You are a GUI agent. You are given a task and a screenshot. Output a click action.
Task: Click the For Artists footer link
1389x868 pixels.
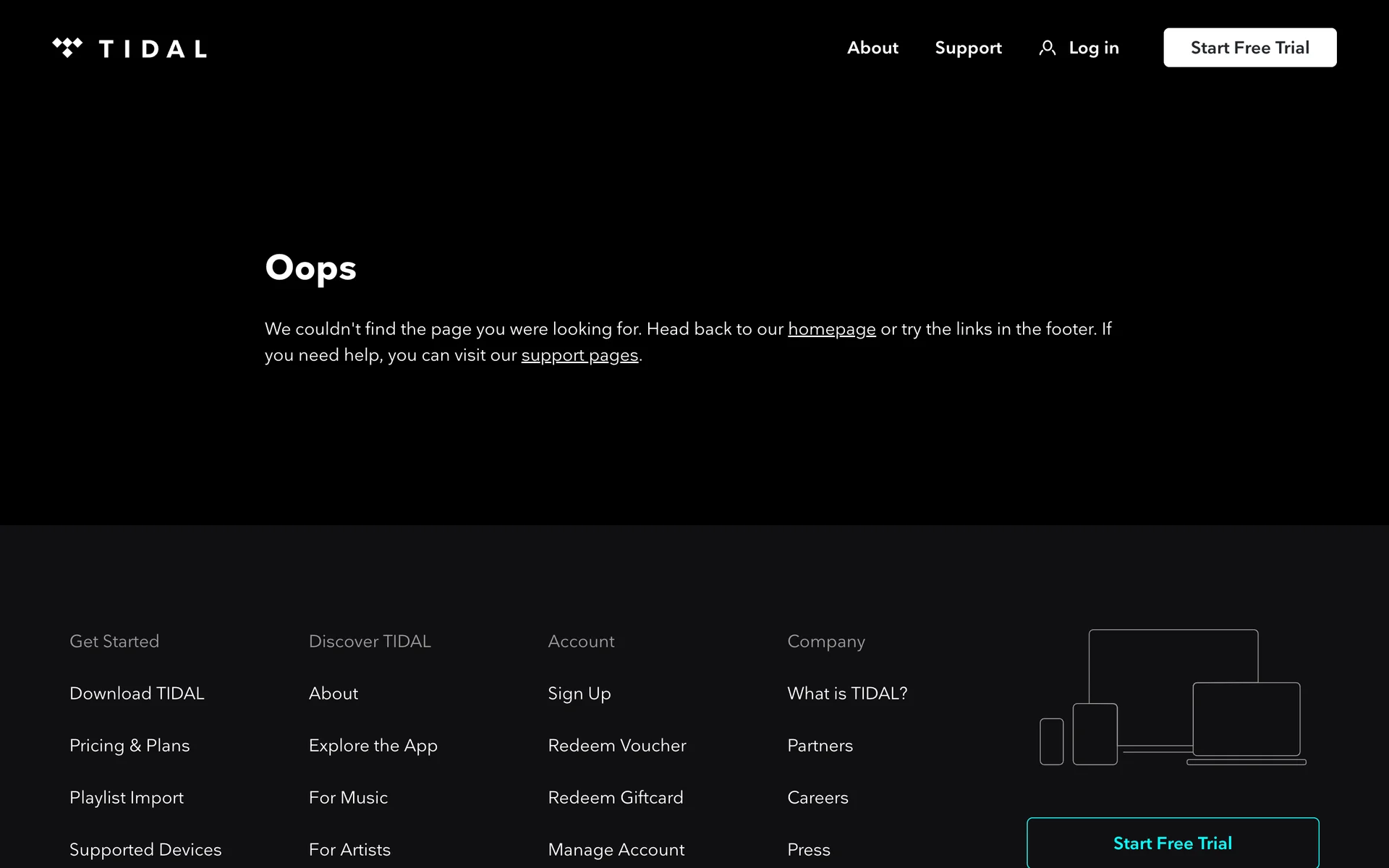click(x=349, y=849)
